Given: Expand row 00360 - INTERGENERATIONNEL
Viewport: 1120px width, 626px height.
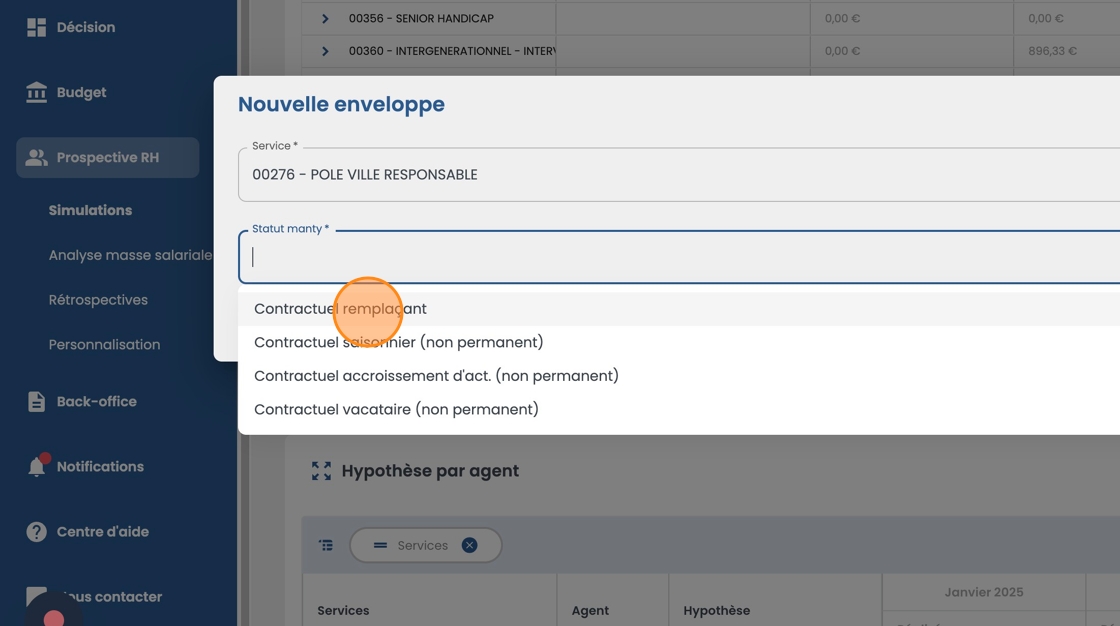Looking at the screenshot, I should click(325, 51).
